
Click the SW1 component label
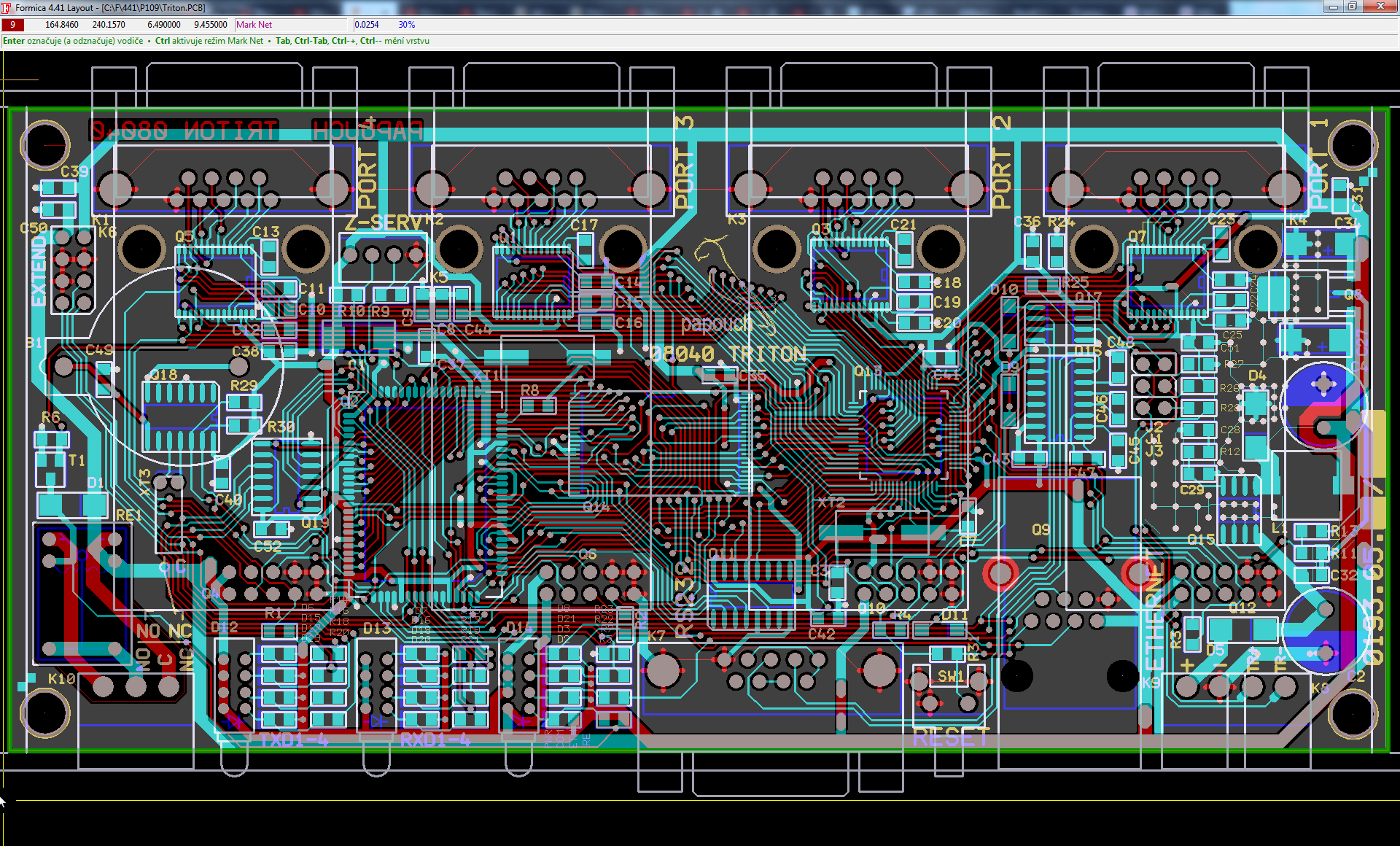950,676
